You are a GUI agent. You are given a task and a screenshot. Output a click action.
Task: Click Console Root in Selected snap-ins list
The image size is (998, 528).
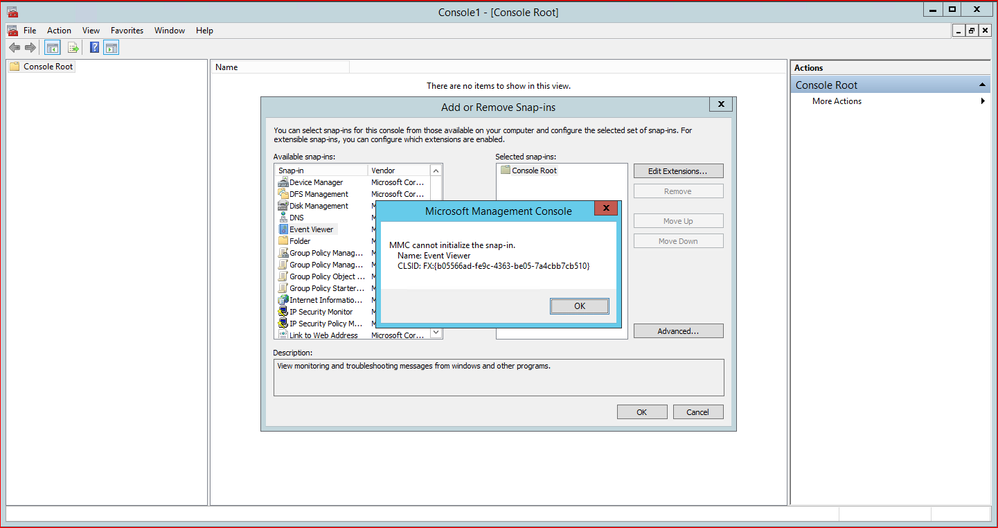(x=534, y=170)
